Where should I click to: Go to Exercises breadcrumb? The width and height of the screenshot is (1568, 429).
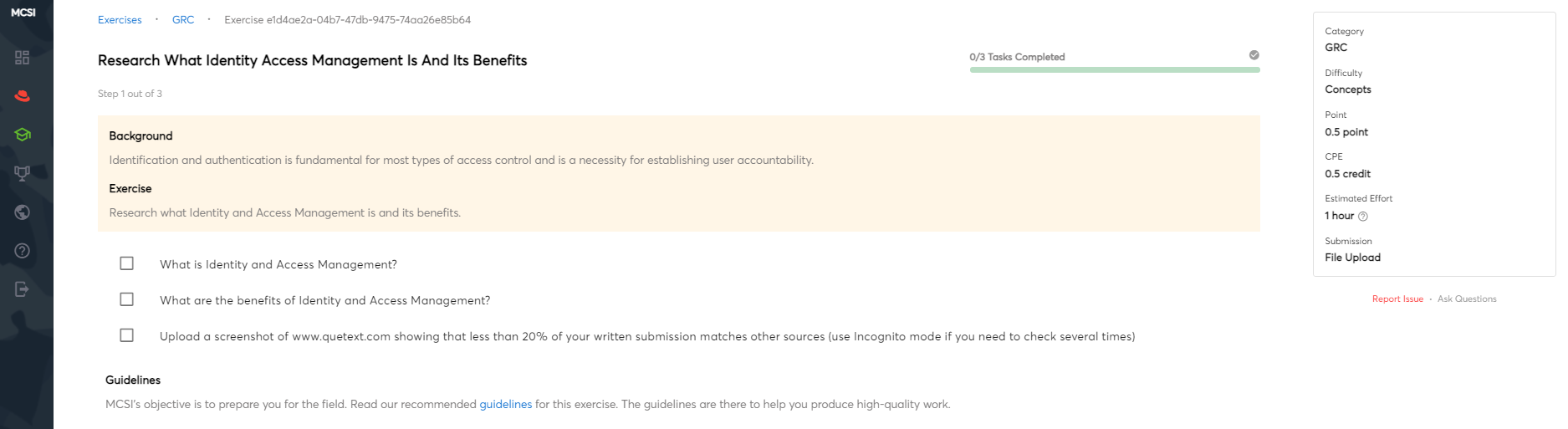pos(120,20)
